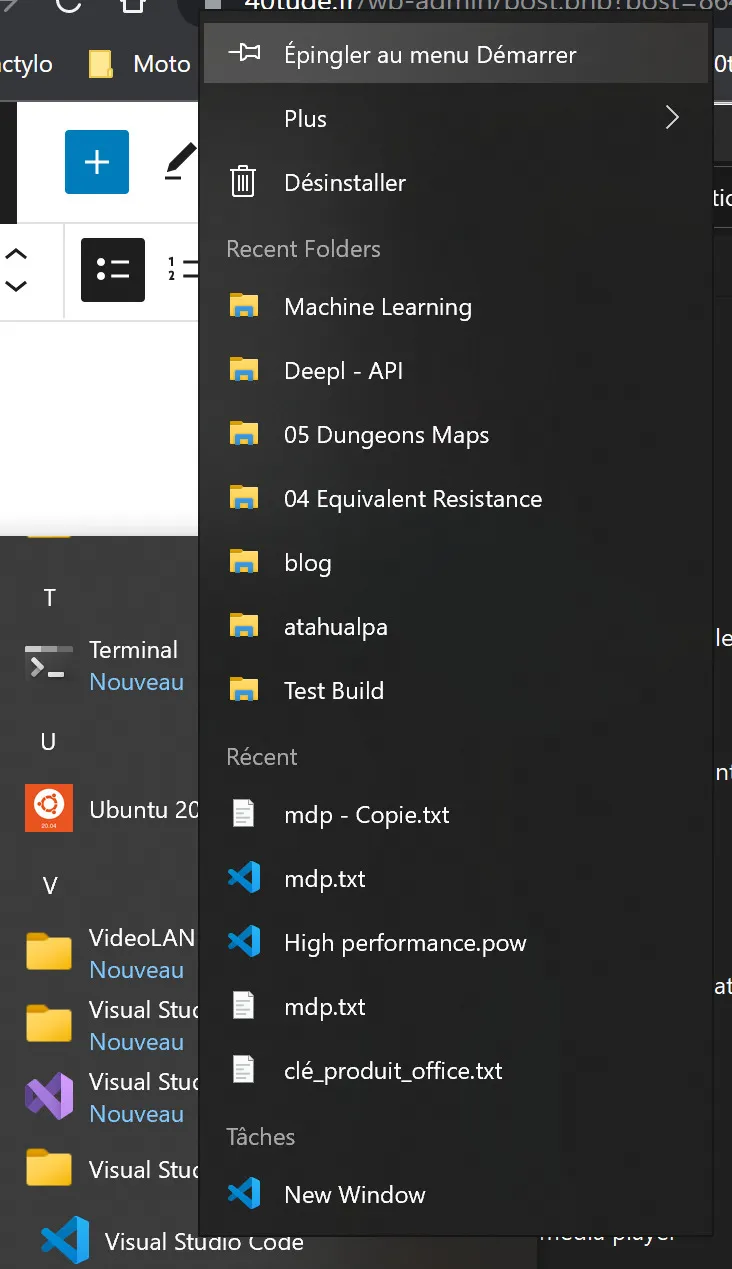Expand the Plus submenu
Screen dimensions: 732x1269
coord(456,118)
